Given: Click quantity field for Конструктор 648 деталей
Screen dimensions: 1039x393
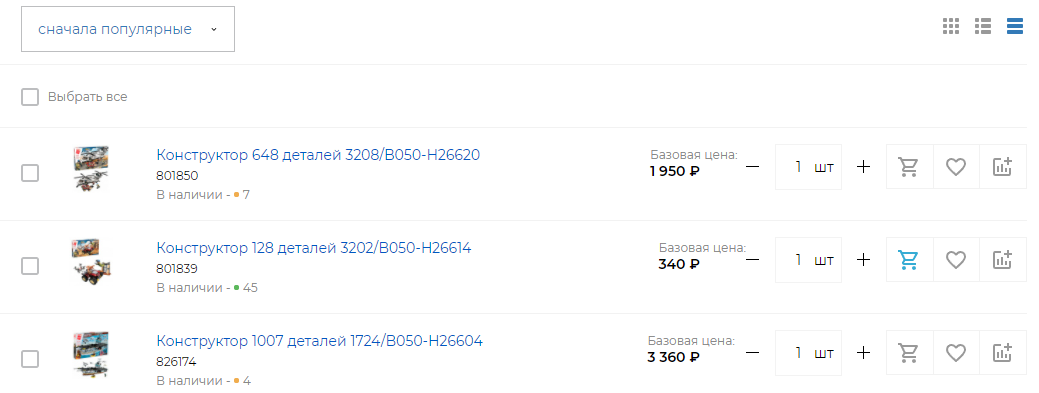Looking at the screenshot, I should (808, 167).
